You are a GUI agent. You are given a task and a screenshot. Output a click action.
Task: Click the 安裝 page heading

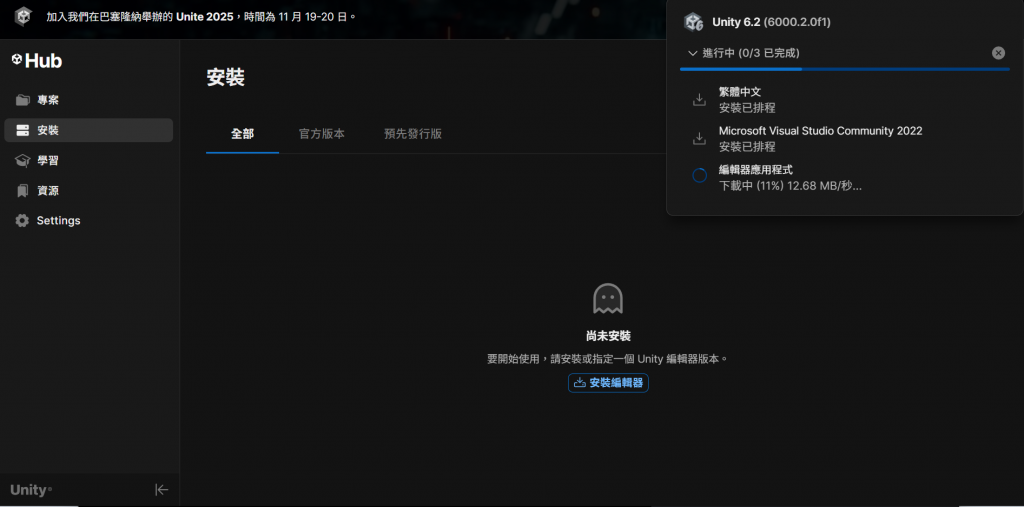tap(225, 77)
